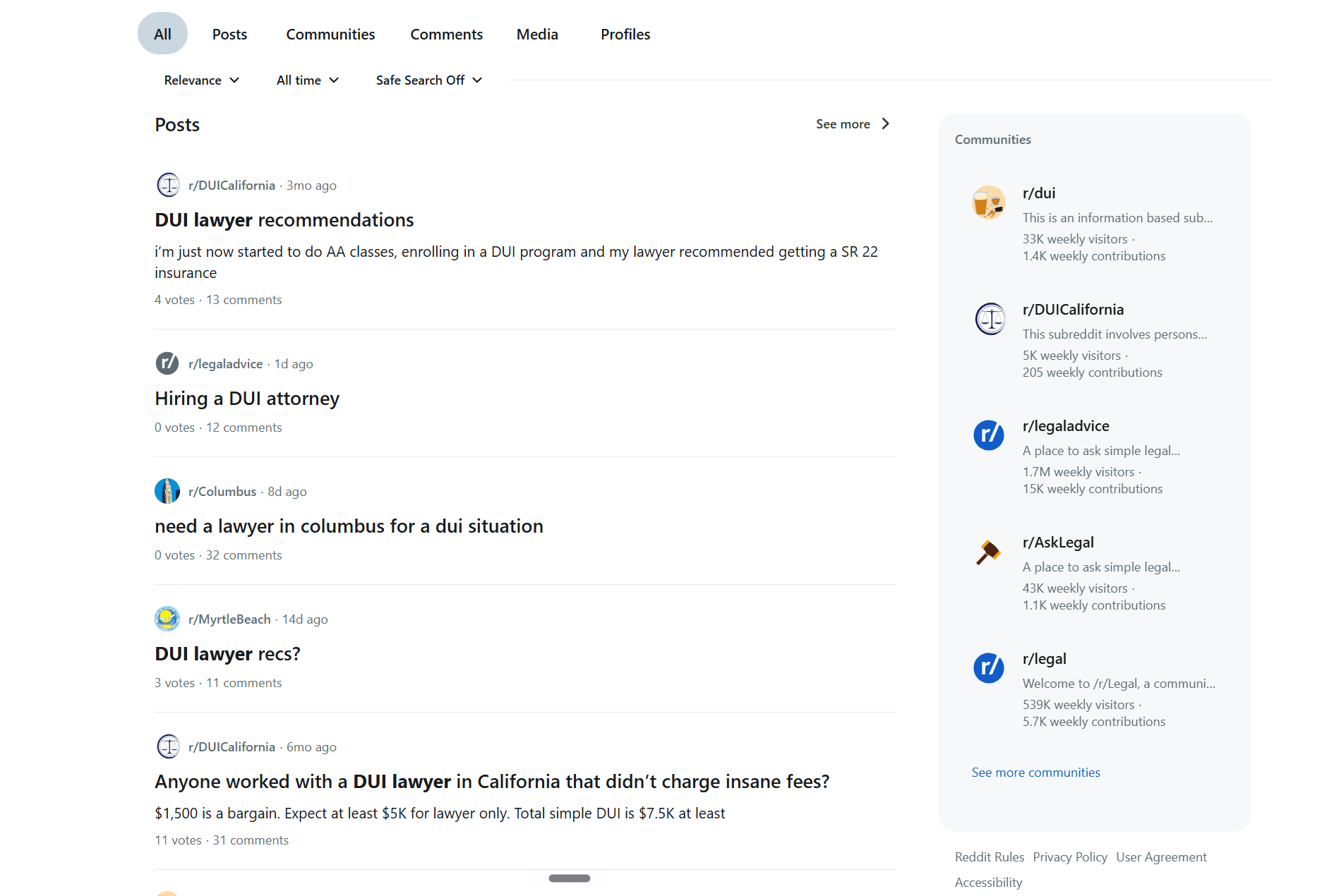Click r/legal avatar in Communities sidebar

tap(989, 668)
